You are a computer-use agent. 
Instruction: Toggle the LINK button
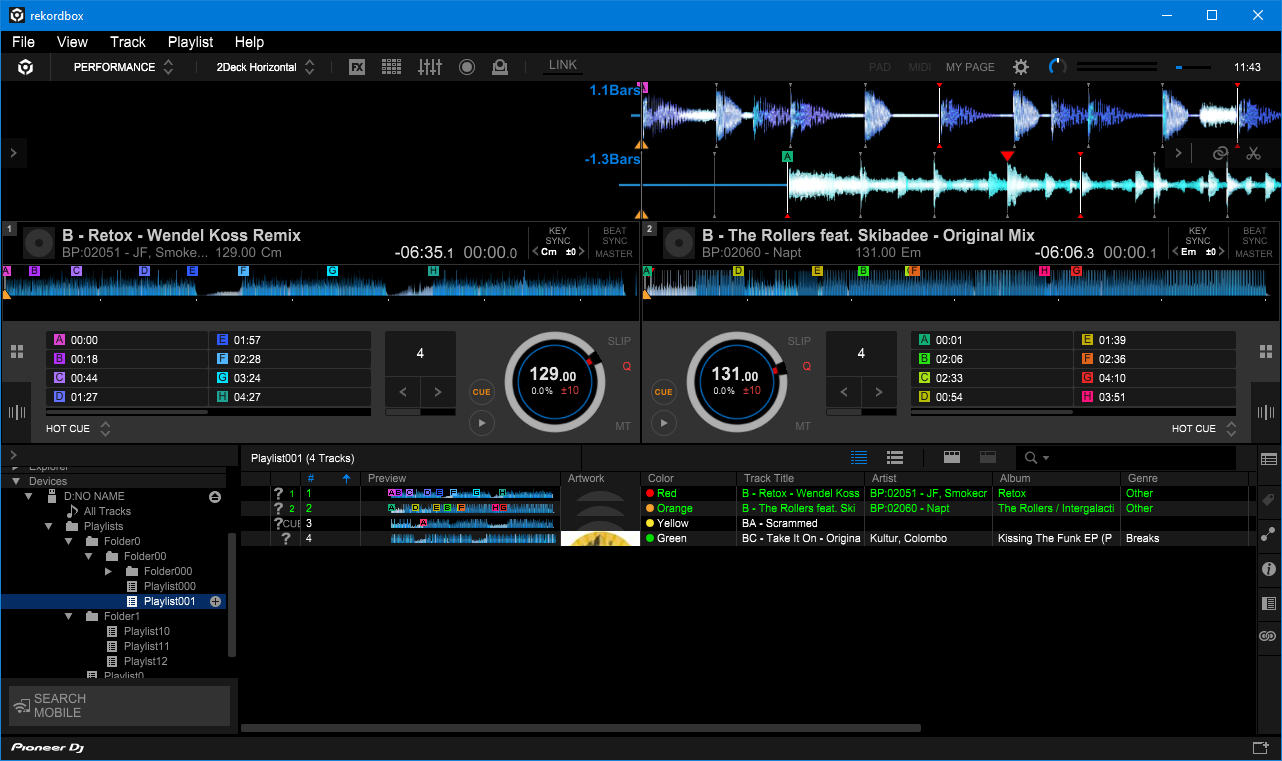563,66
